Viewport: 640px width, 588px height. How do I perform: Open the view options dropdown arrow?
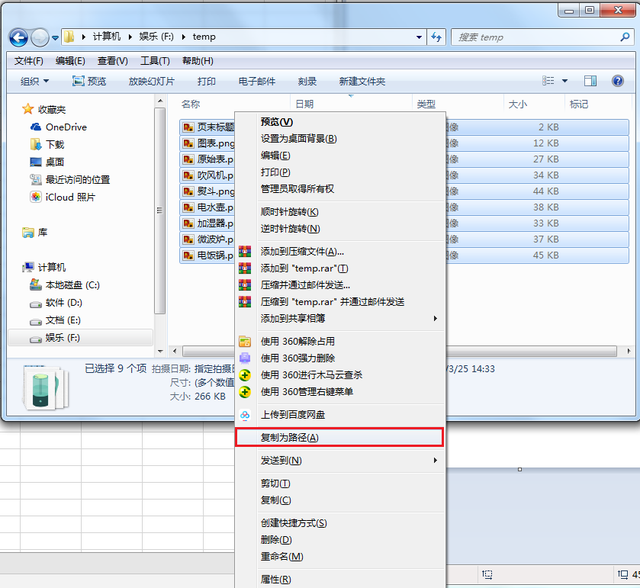[565, 81]
